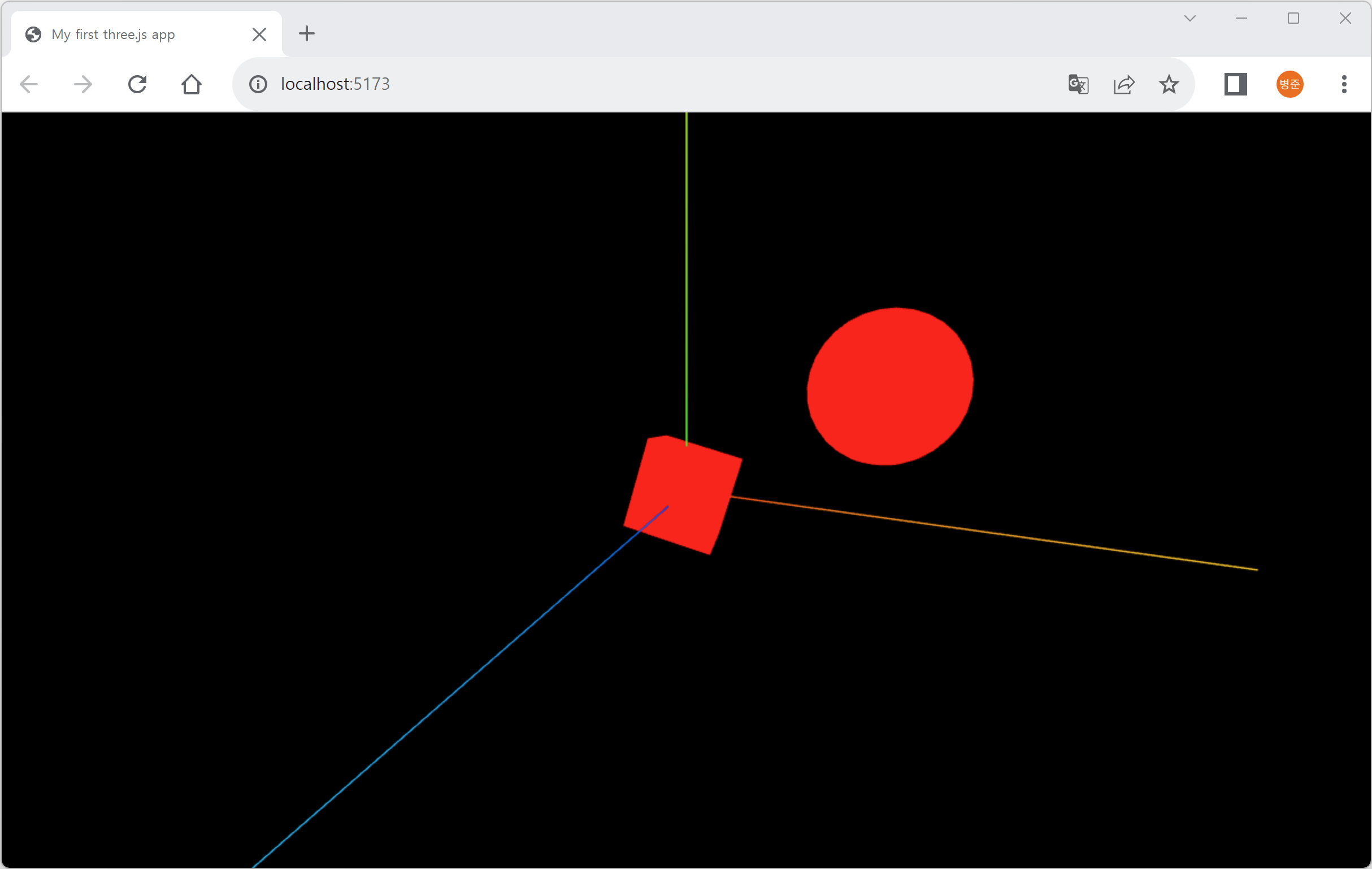Open the Google Translate page icon
The width and height of the screenshot is (1372, 869).
click(x=1078, y=84)
